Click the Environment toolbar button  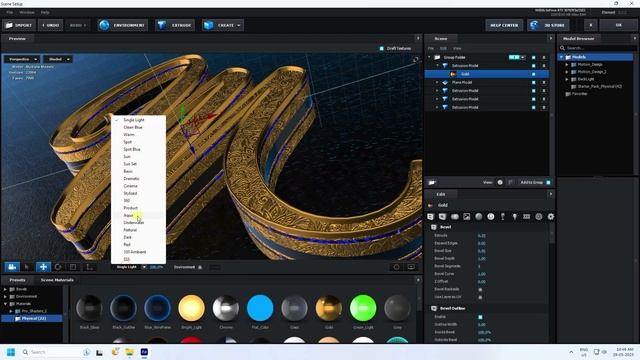click(x=123, y=25)
